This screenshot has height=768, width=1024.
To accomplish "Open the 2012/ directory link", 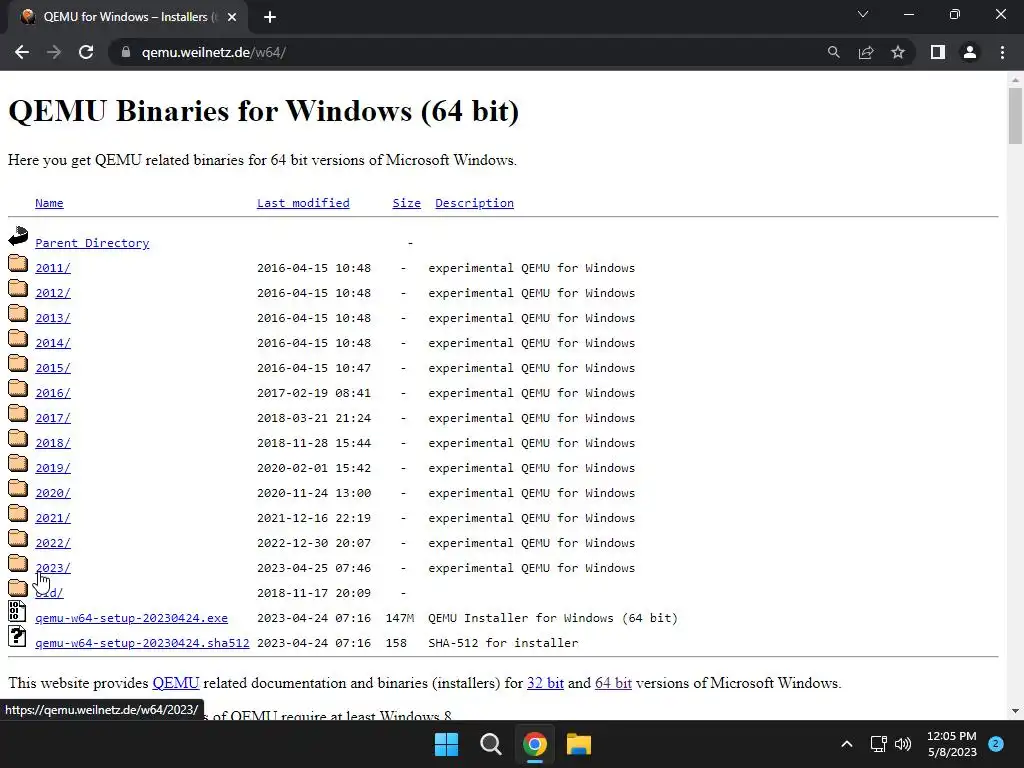I will 53,293.
